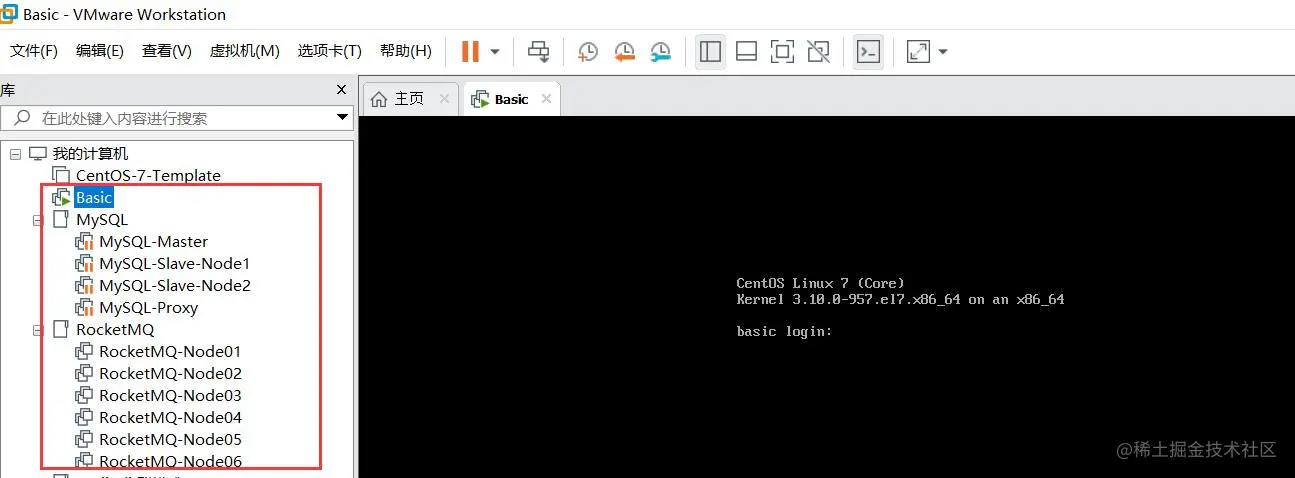Click the VM icon beside RocketMQ-Node03
The width and height of the screenshot is (1295, 478).
(85, 396)
